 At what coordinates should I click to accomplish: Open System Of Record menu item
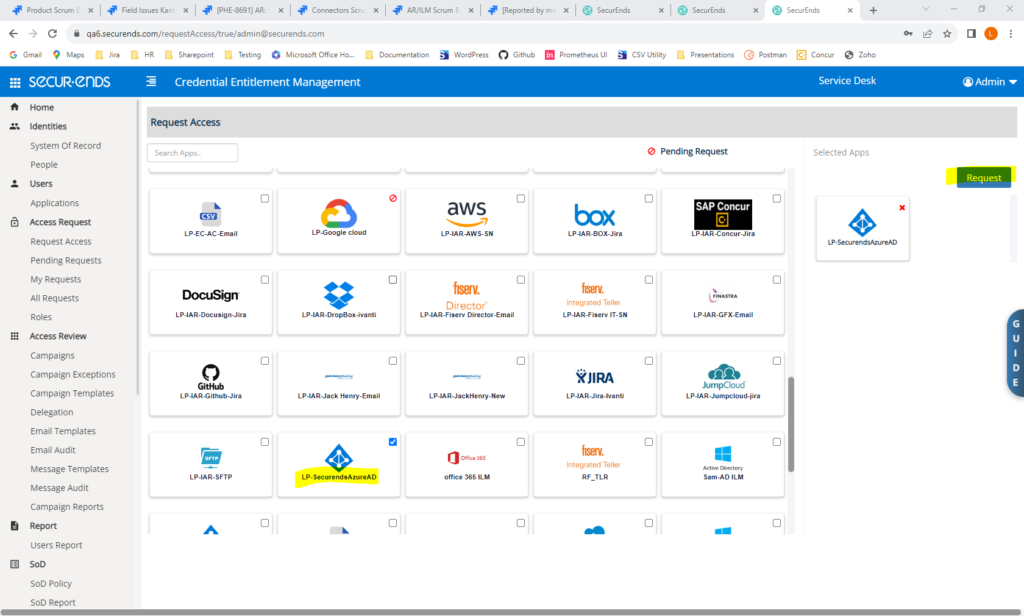click(65, 146)
